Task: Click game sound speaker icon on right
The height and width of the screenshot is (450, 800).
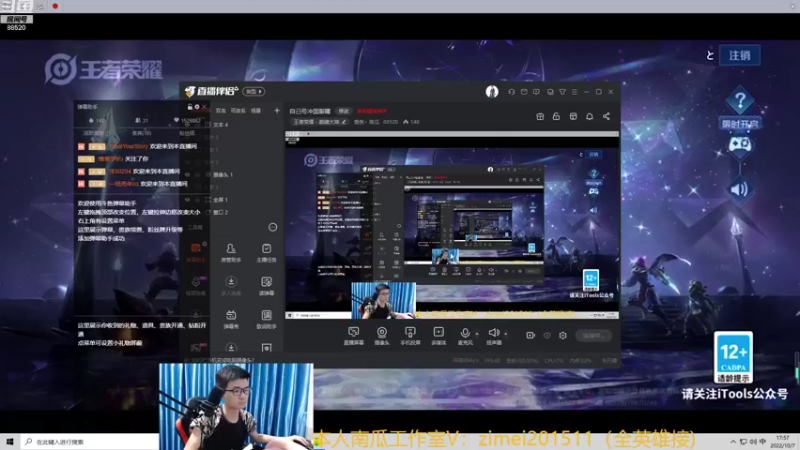Action: [x=739, y=189]
